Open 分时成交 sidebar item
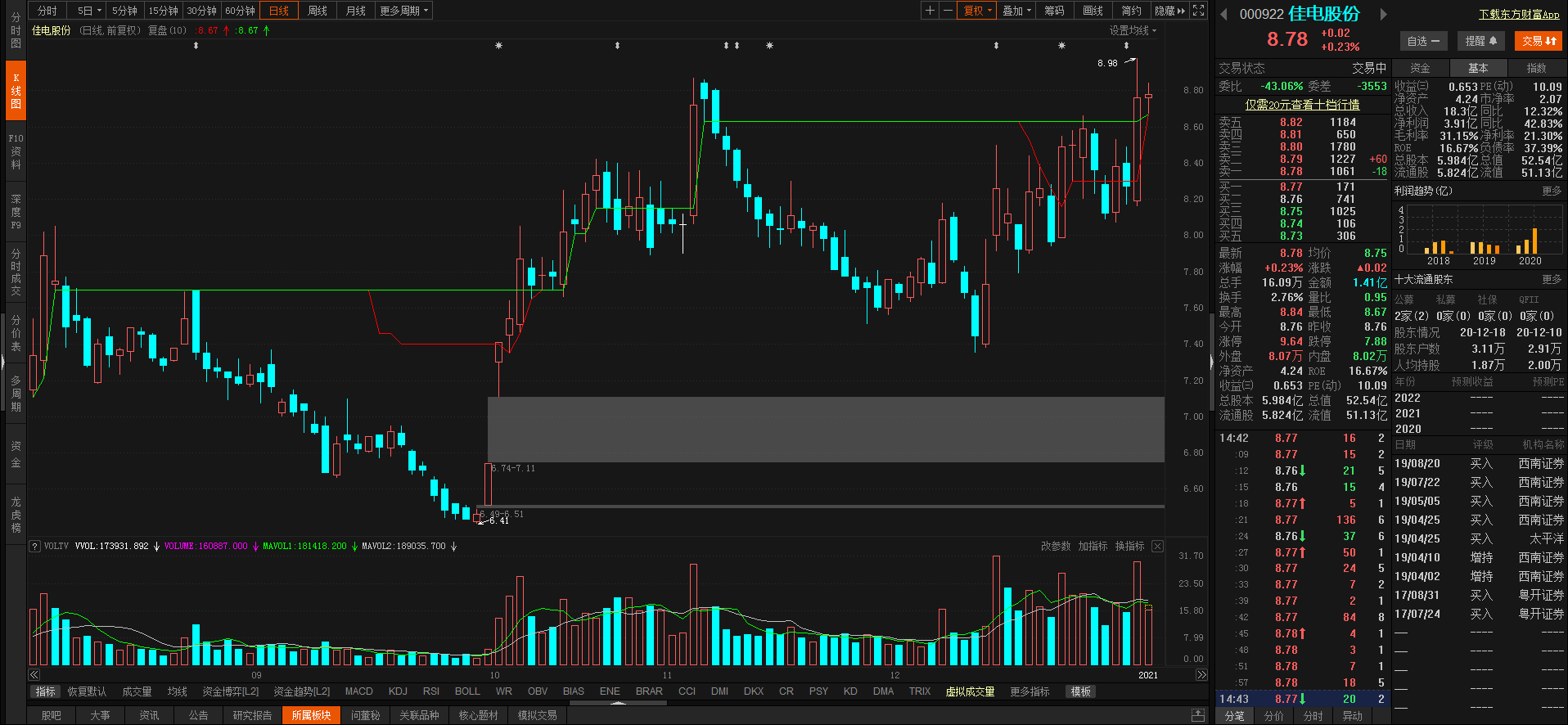Image resolution: width=1568 pixels, height=725 pixels. (x=16, y=272)
